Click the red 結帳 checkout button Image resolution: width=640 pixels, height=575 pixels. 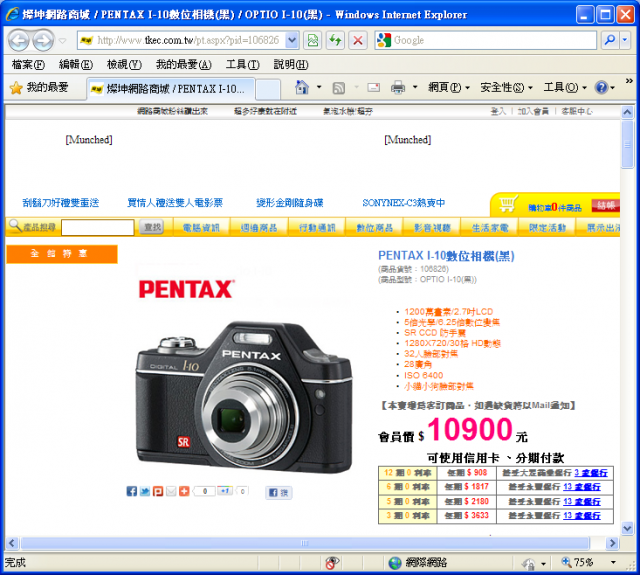(606, 205)
